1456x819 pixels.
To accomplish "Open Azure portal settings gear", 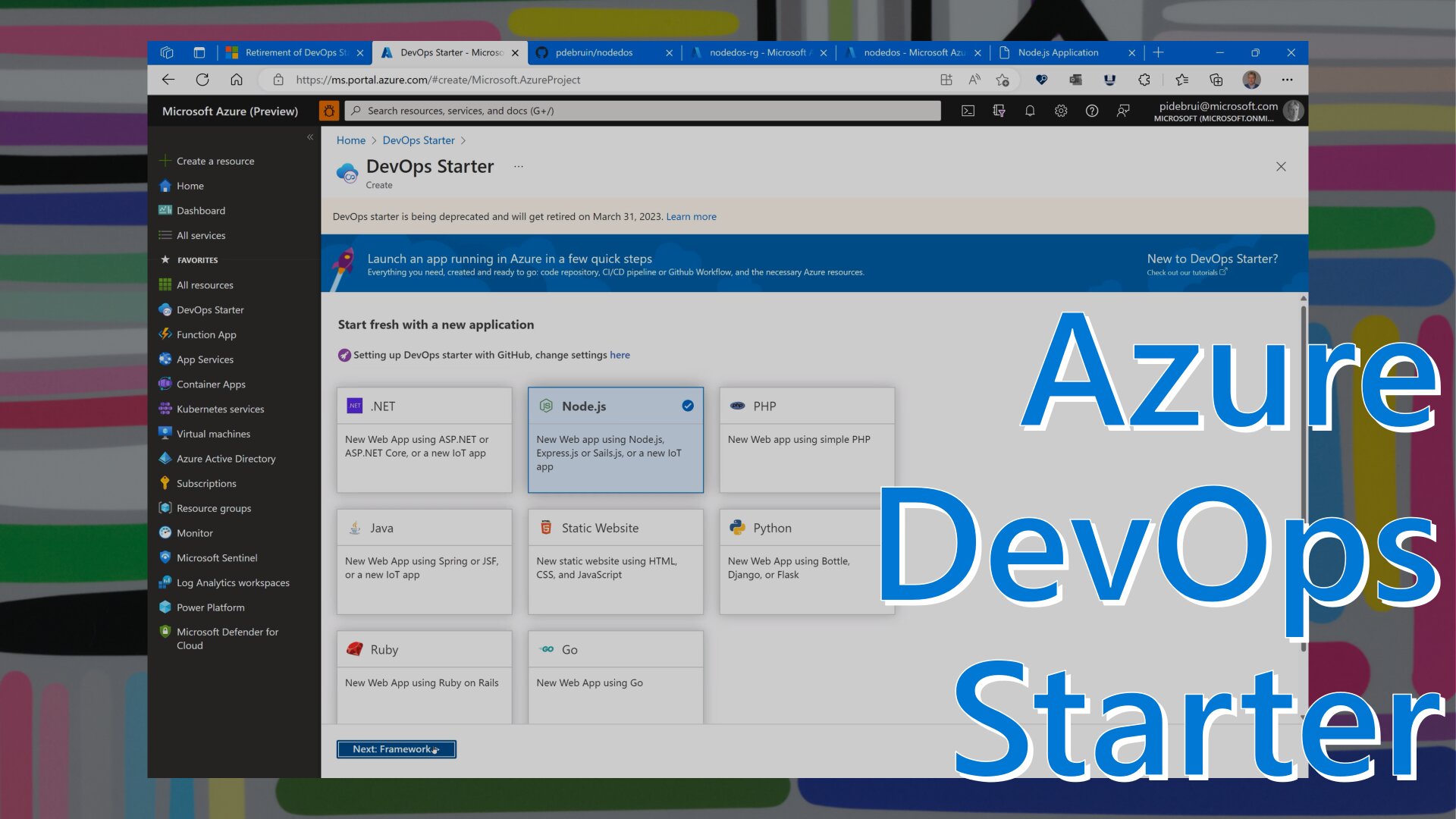I will (1060, 111).
